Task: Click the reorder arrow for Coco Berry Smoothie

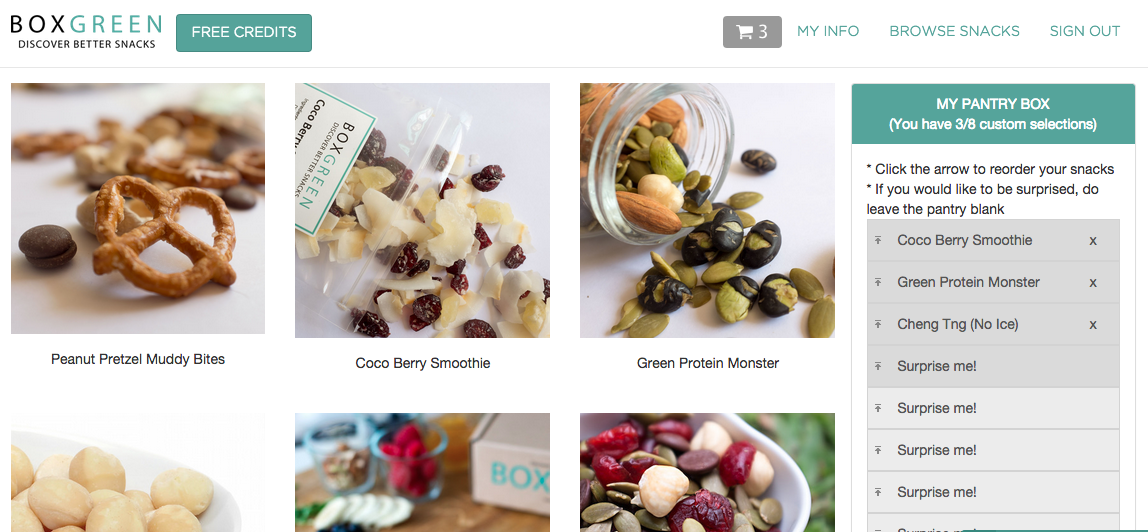Action: (x=877, y=240)
